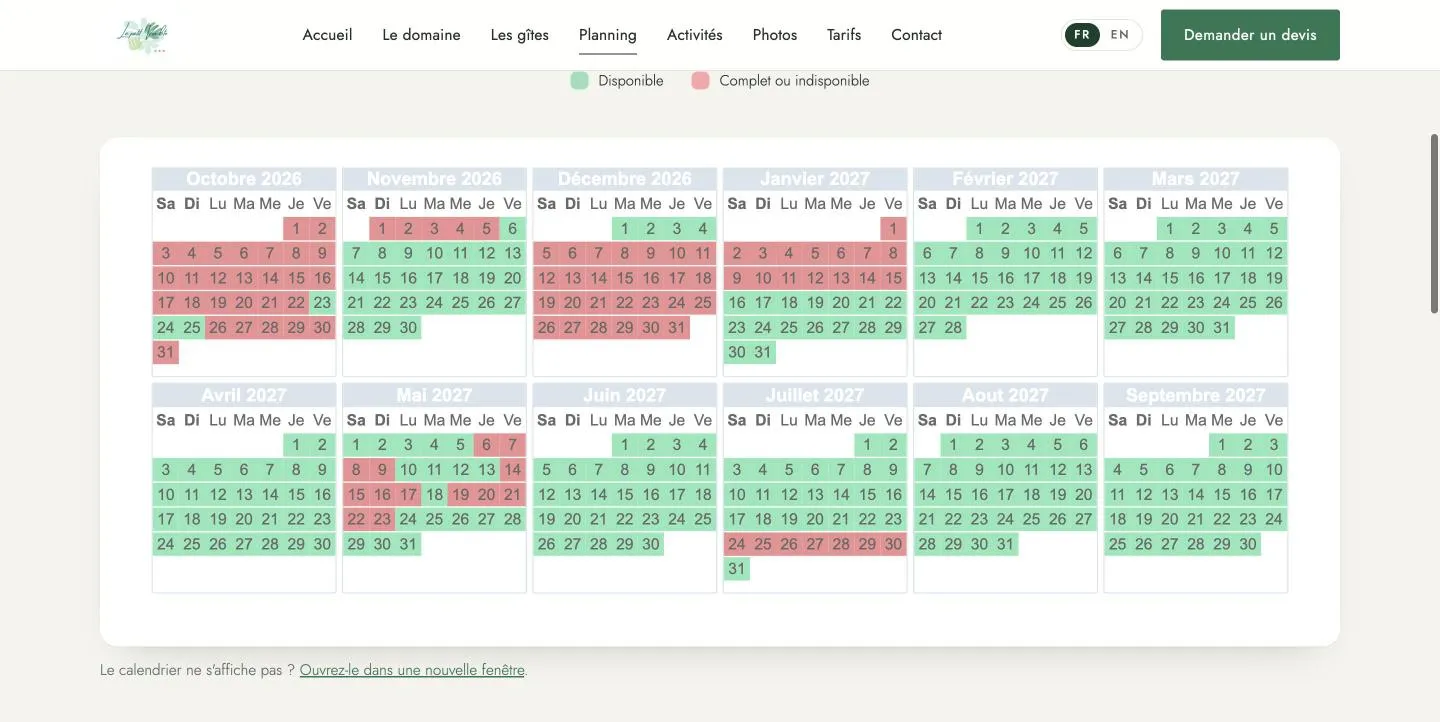Select day 6 in Novembre 2026

coord(512,229)
